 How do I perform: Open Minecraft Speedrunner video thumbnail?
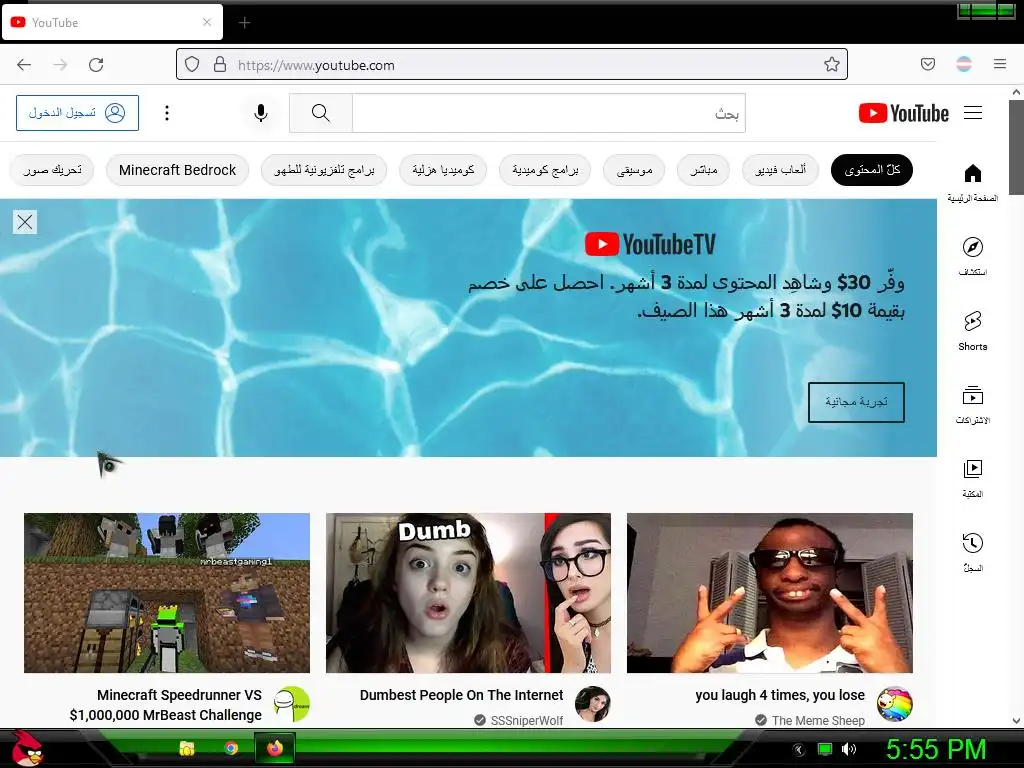[167, 593]
